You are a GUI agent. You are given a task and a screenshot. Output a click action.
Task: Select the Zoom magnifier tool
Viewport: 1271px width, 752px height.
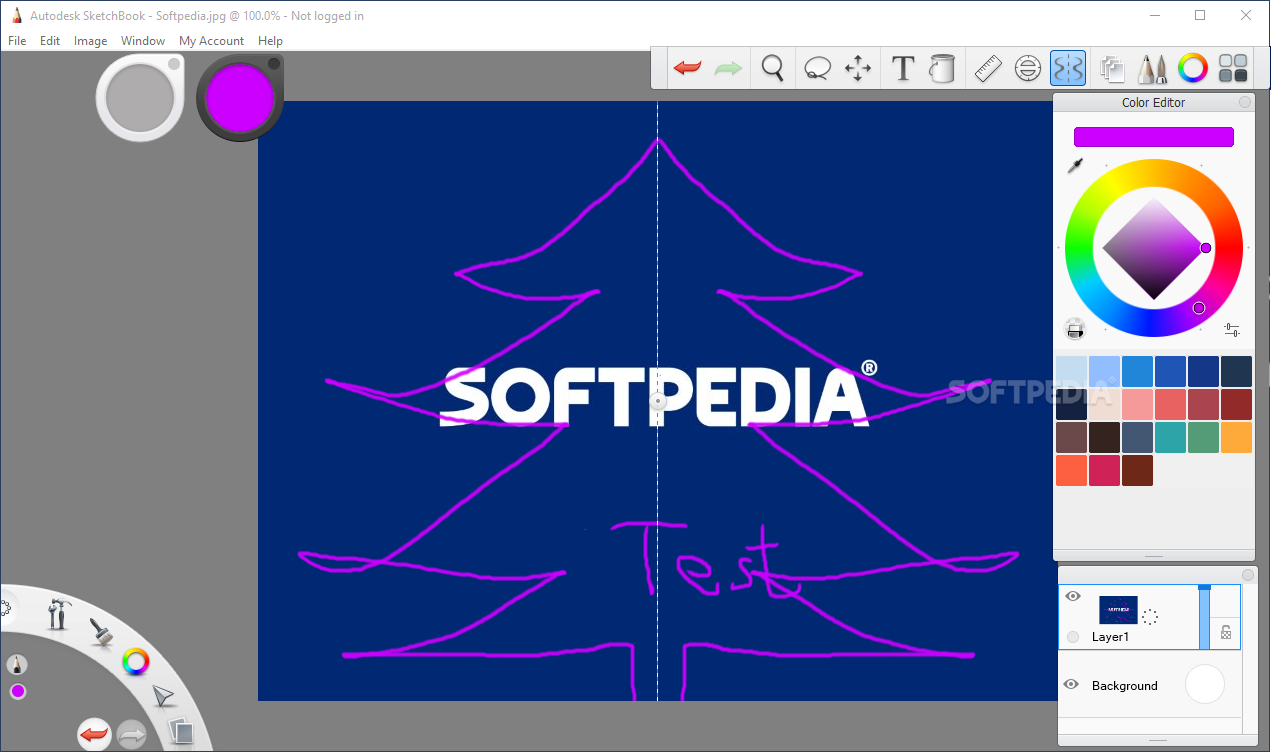[x=772, y=68]
